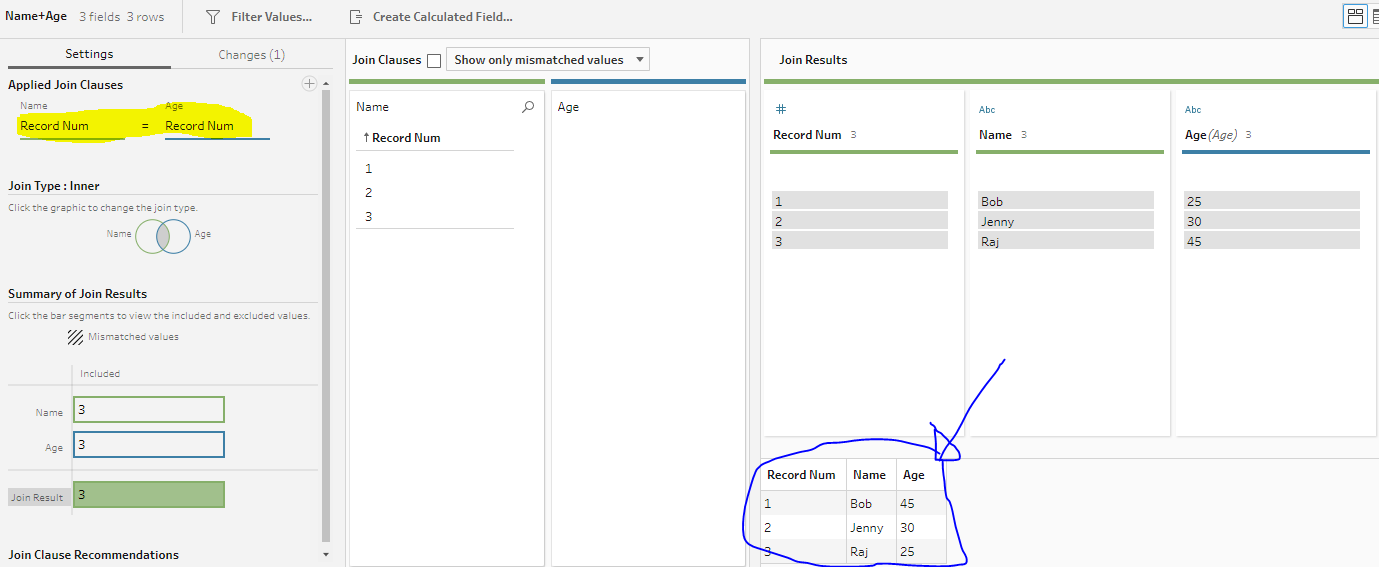Image resolution: width=1379 pixels, height=567 pixels.
Task: Click the Abc data type icon above Age
Action: (1193, 110)
